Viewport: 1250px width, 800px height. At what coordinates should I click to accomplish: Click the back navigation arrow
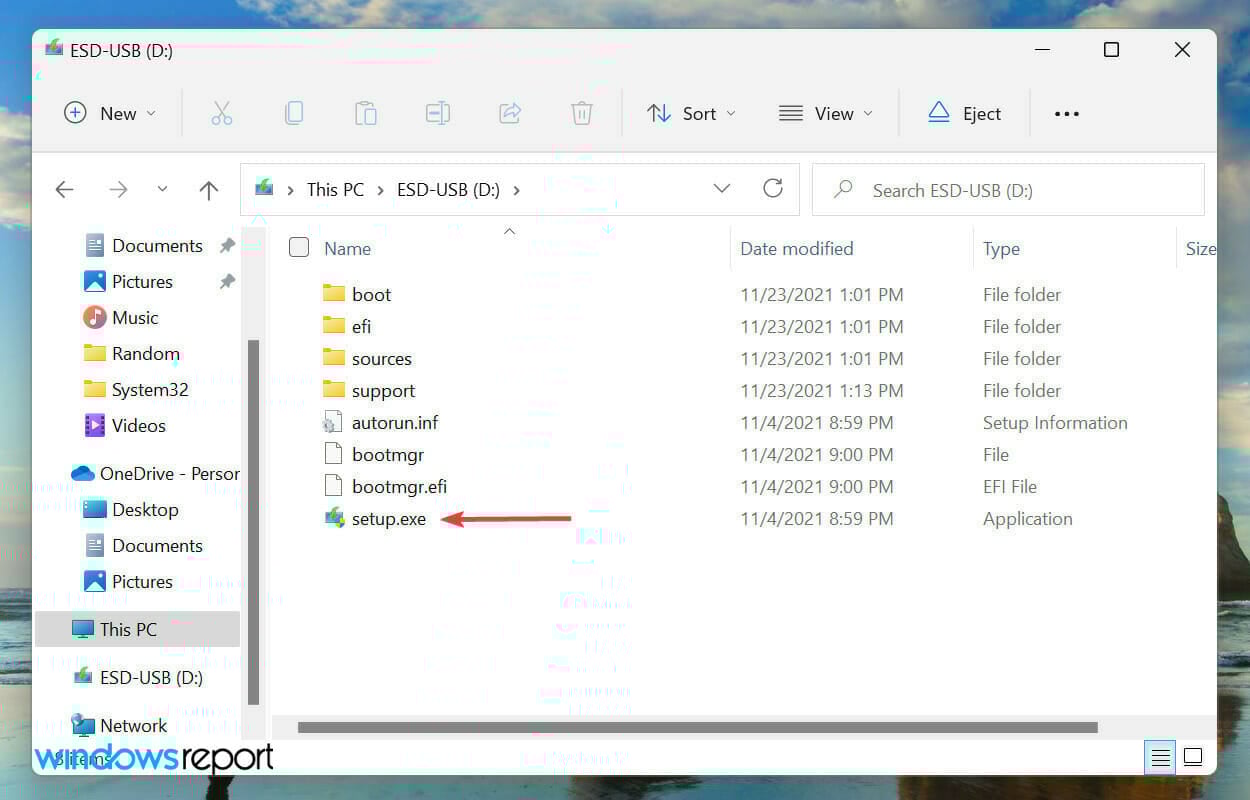tap(64, 189)
